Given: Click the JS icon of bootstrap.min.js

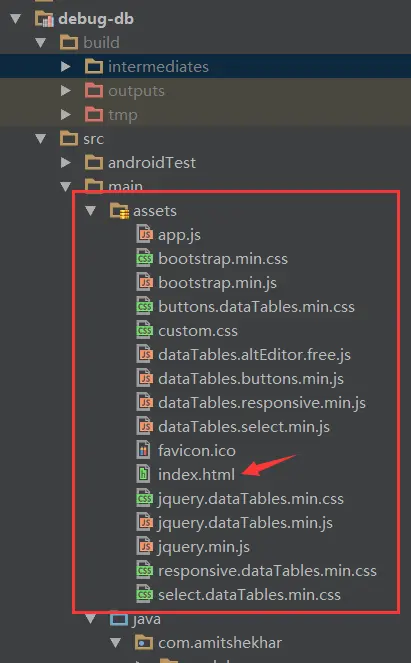Looking at the screenshot, I should tap(144, 282).
